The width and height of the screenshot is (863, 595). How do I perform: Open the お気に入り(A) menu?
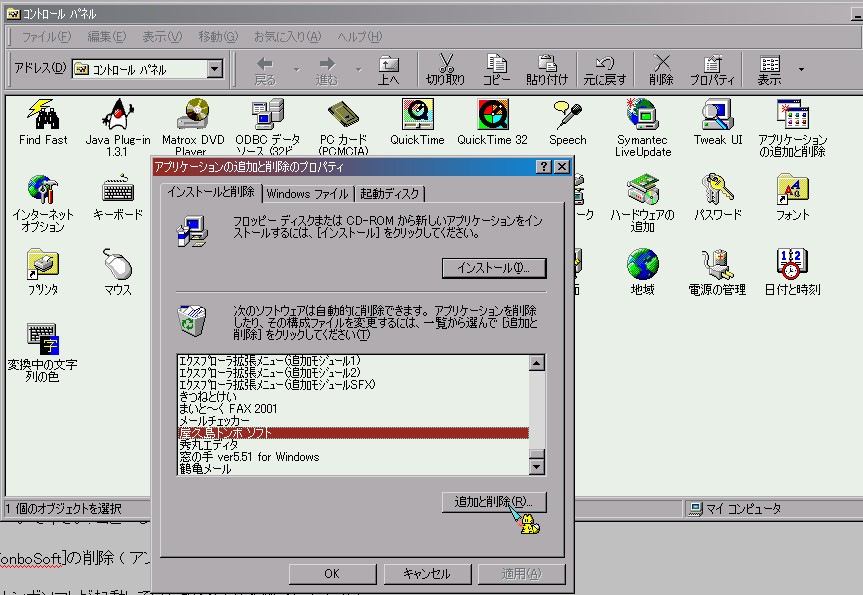click(287, 37)
